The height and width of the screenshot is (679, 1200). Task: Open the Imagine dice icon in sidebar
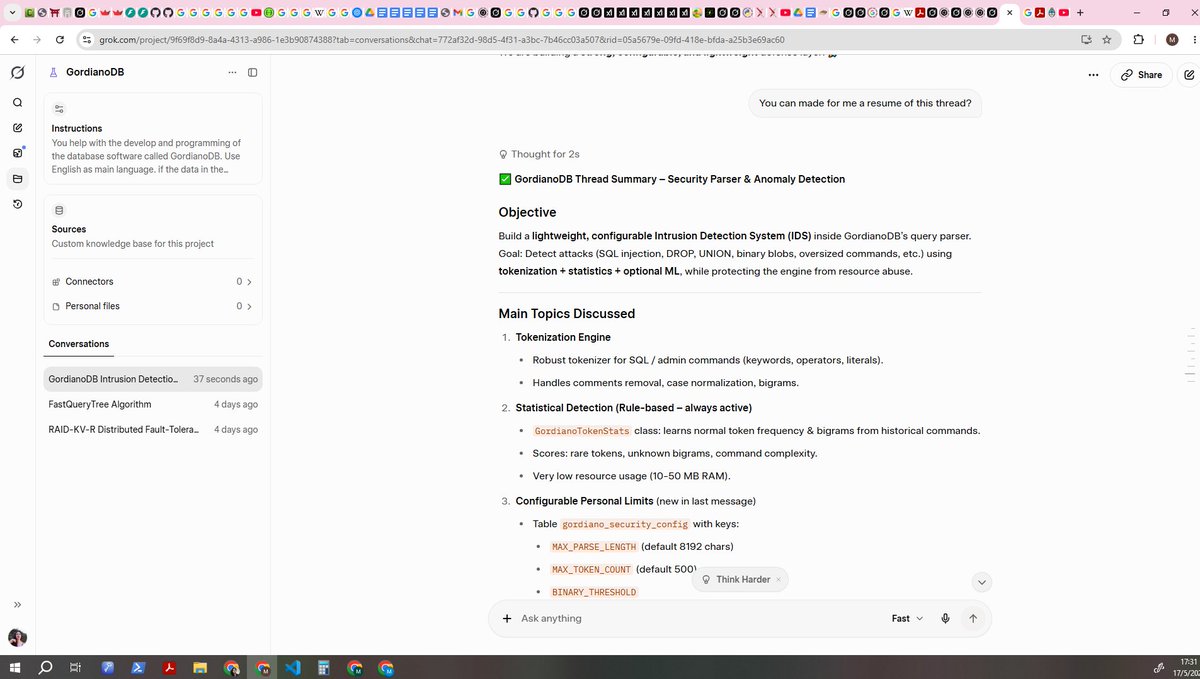coord(17,153)
